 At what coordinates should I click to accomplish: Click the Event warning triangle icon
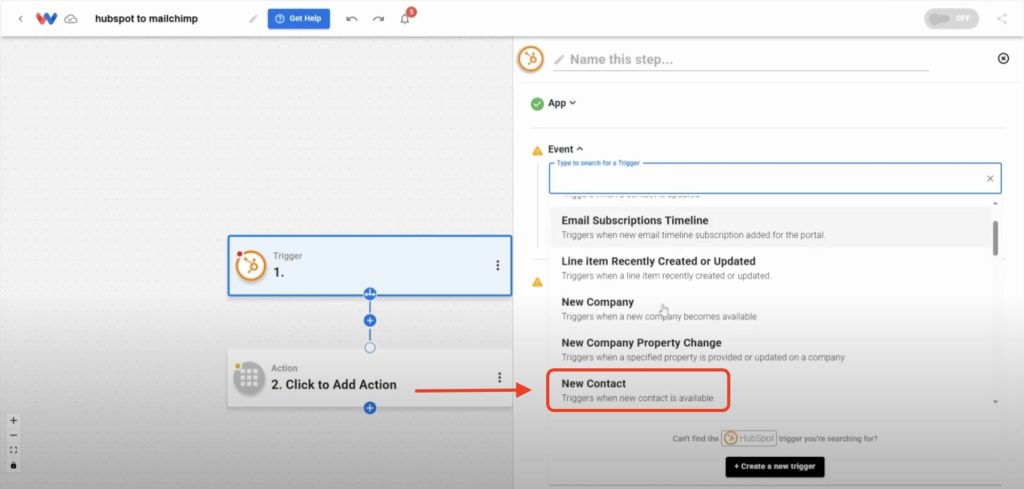tap(537, 150)
